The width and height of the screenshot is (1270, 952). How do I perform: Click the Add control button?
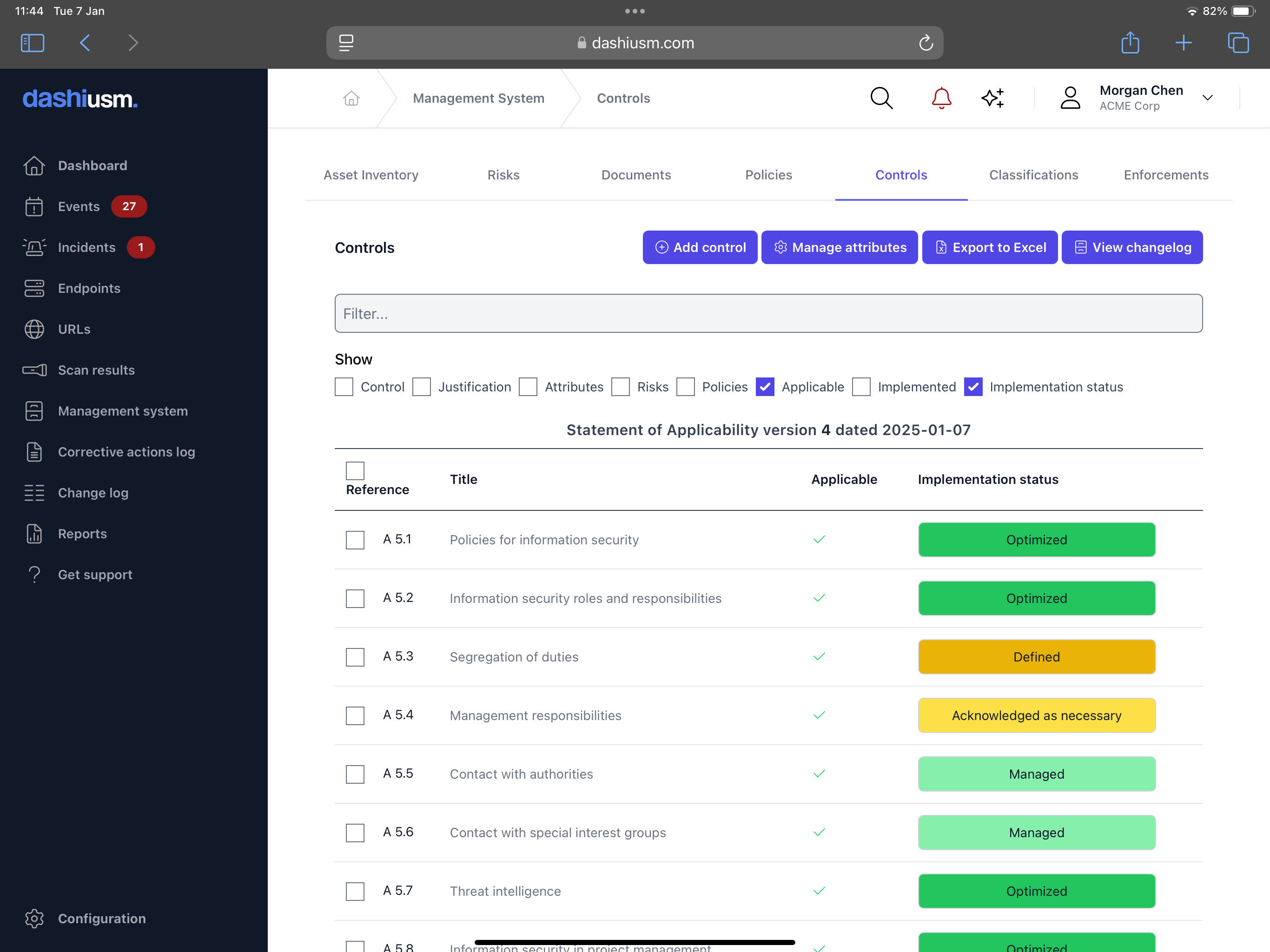[699, 247]
